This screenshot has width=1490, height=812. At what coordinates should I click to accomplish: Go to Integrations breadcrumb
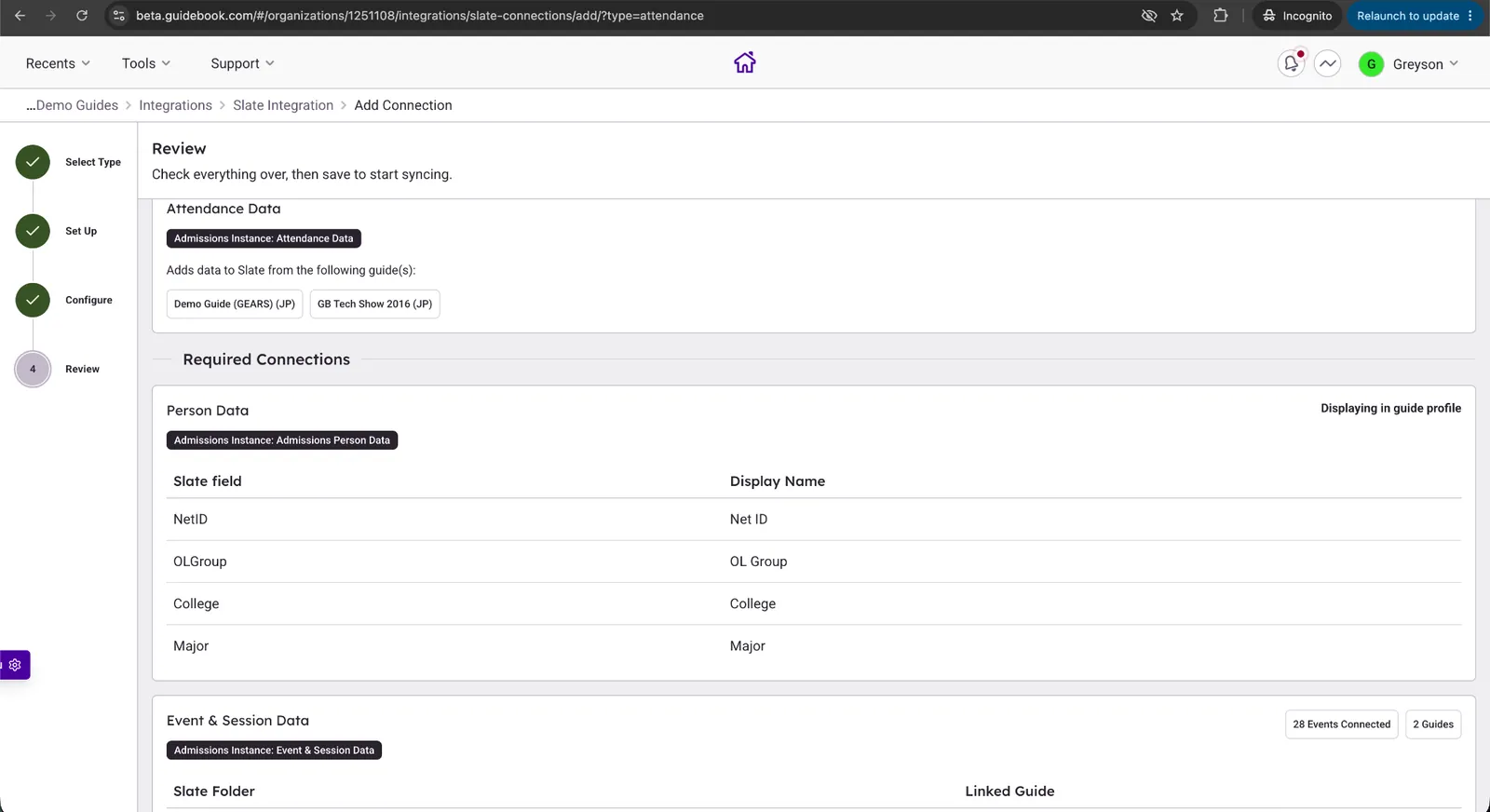tap(176, 105)
